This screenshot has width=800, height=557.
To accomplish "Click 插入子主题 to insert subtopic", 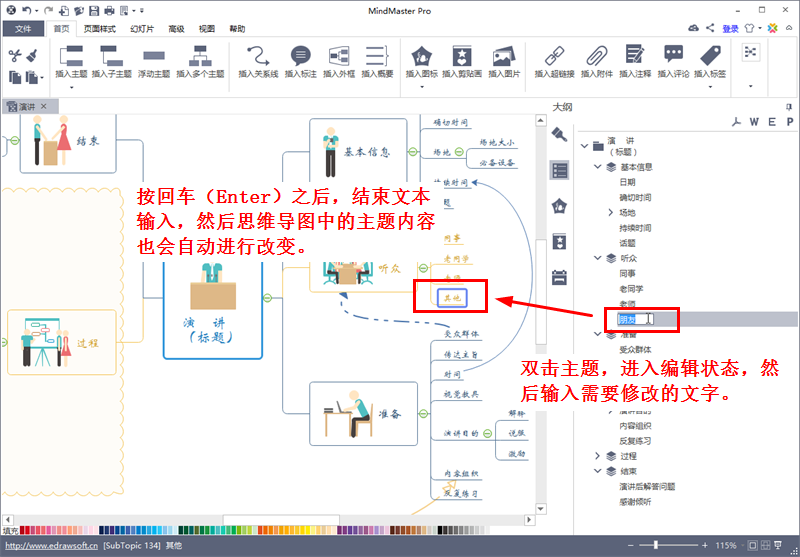I will tap(111, 62).
